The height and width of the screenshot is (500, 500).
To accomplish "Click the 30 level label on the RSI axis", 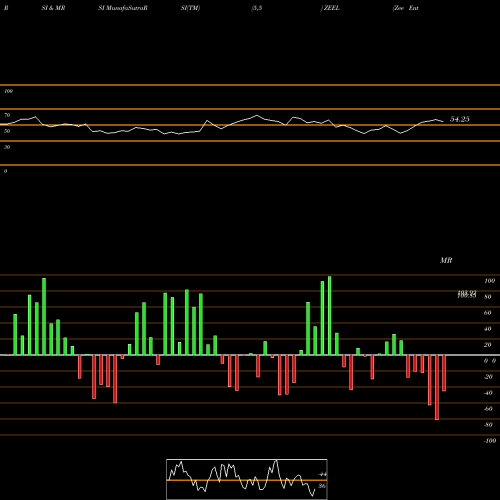I will pos(7,147).
